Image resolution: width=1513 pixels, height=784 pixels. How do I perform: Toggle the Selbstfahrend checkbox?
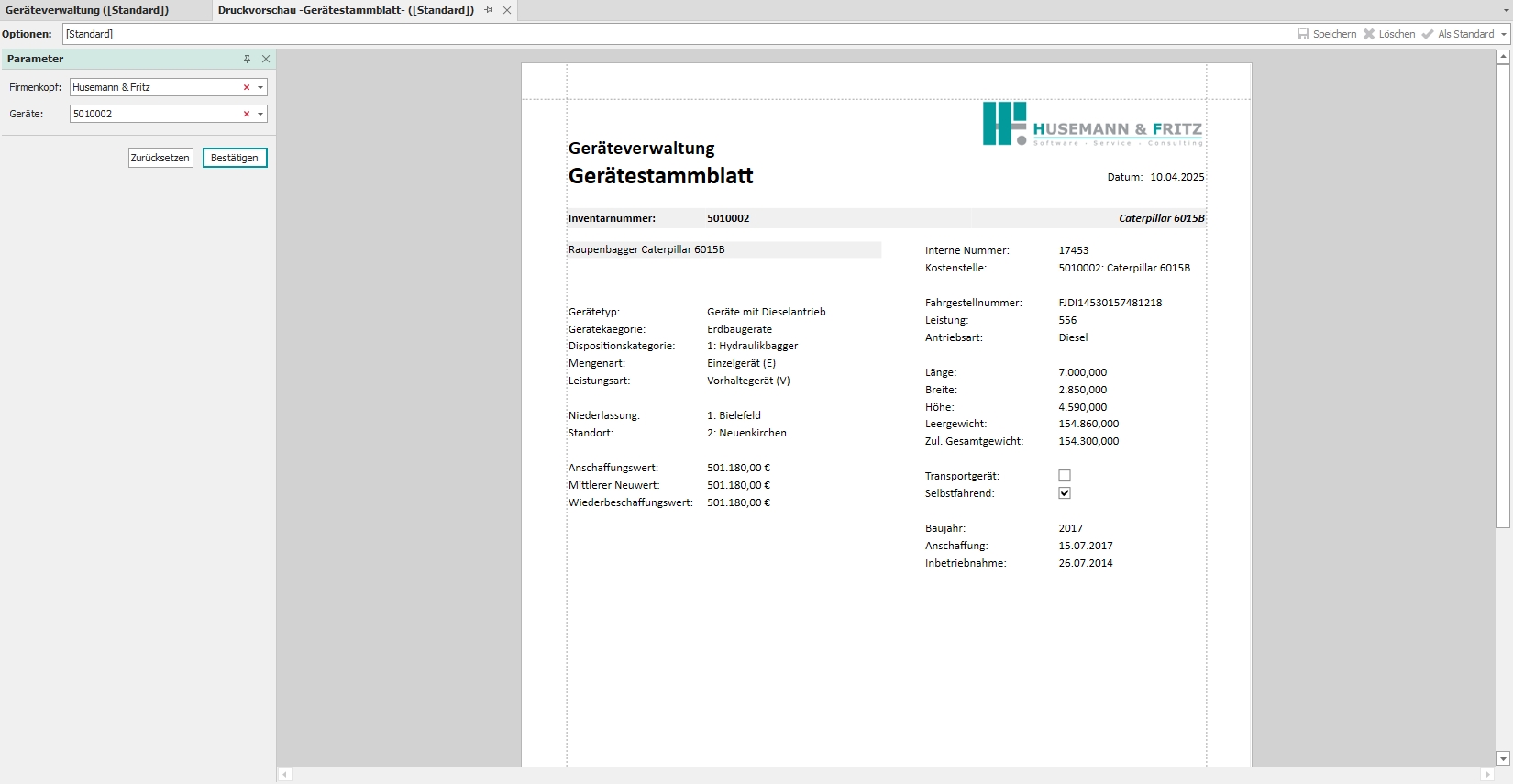[1065, 493]
